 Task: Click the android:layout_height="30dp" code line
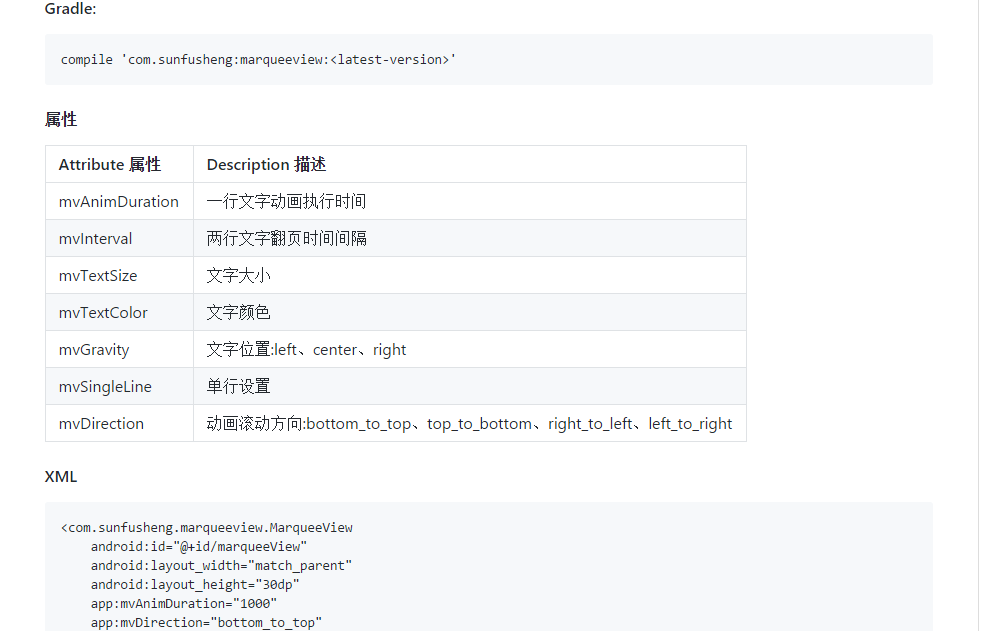pos(195,585)
